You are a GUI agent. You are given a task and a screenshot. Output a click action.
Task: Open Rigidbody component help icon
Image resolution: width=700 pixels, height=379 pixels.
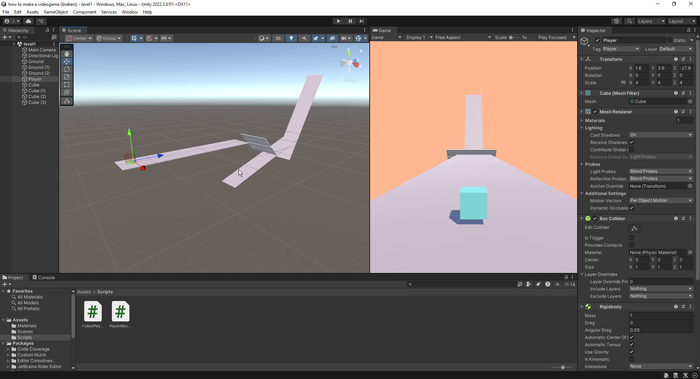[676, 307]
